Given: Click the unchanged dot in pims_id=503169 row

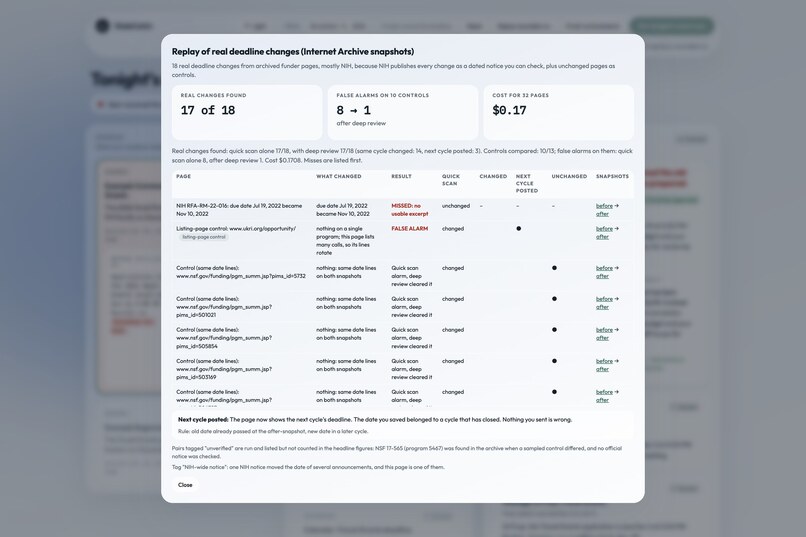Looking at the screenshot, I should point(554,361).
